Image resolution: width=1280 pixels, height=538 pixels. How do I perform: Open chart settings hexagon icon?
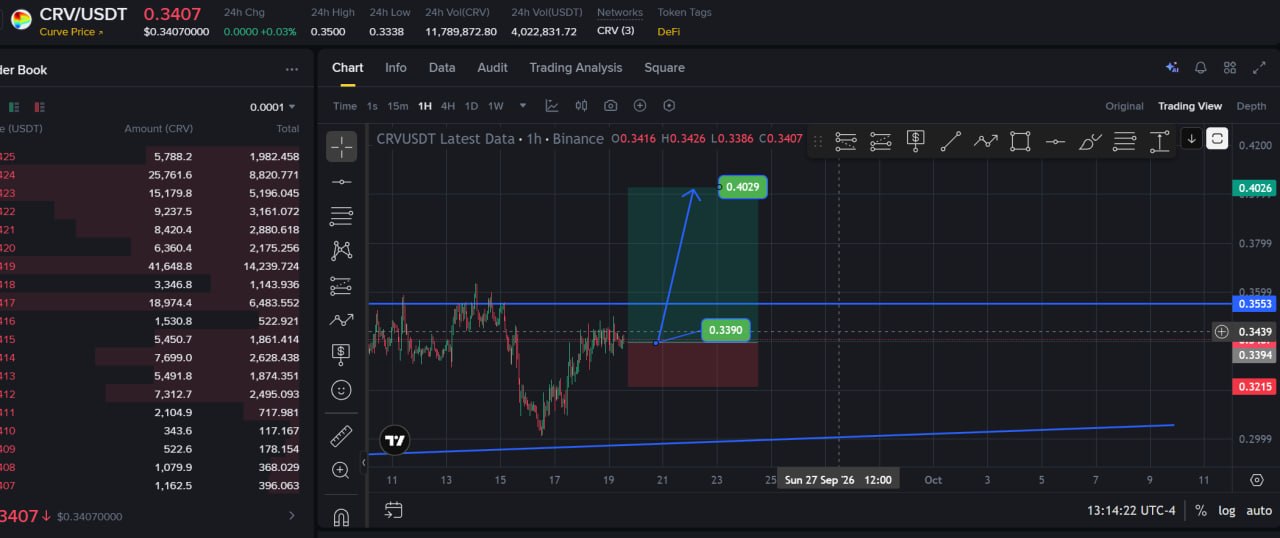669,106
